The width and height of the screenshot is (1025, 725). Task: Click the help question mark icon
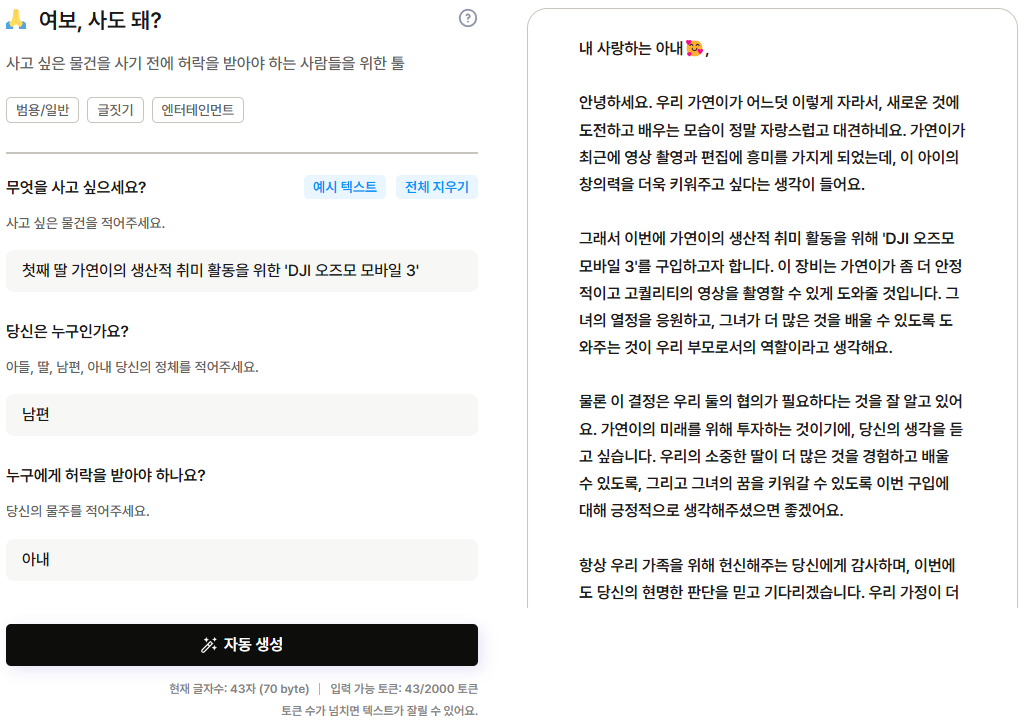click(x=467, y=18)
